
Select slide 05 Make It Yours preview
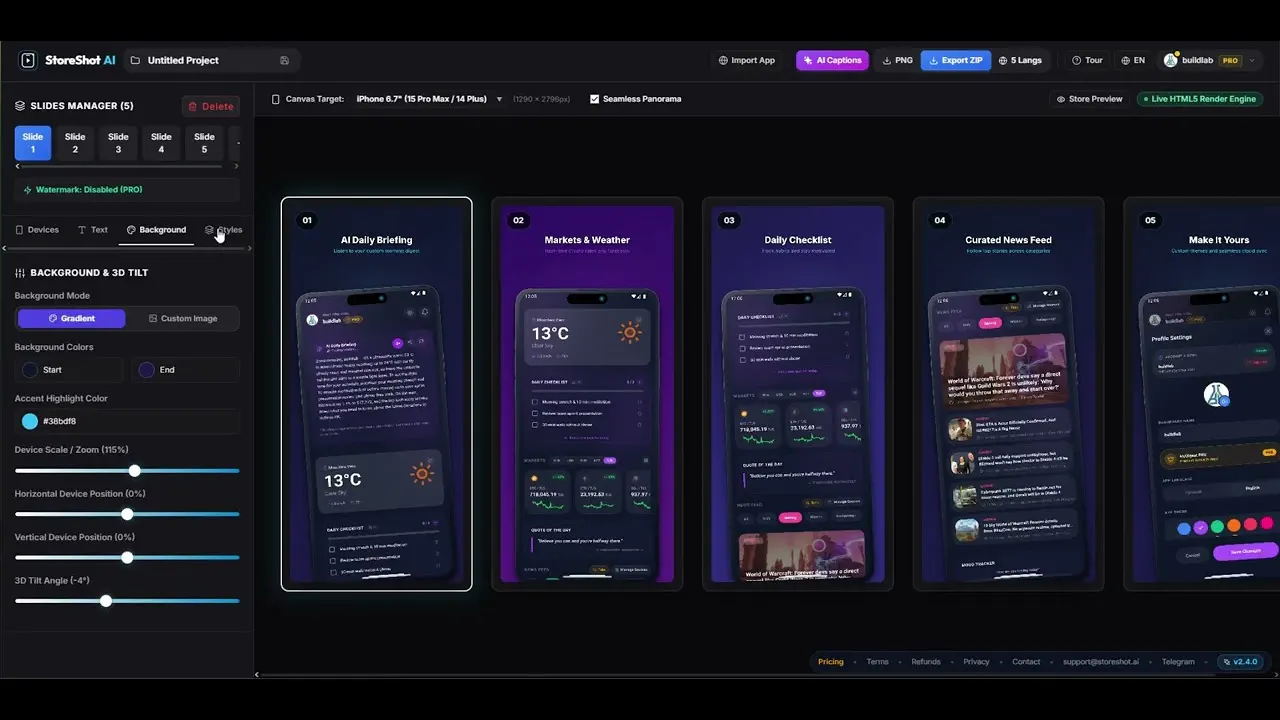click(1202, 394)
